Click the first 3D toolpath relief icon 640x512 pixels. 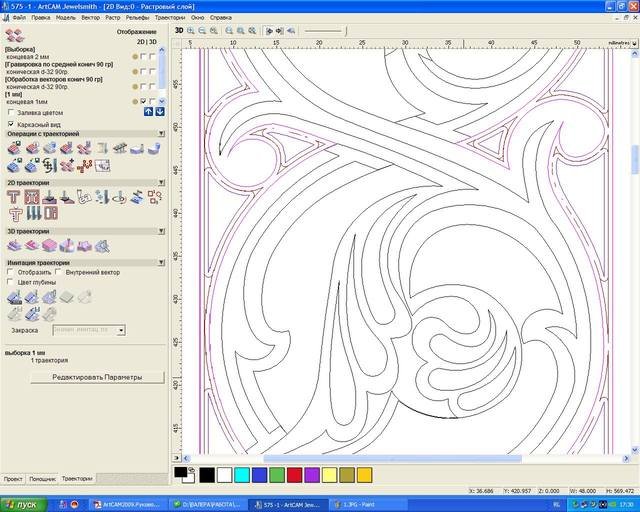pyautogui.click(x=14, y=245)
